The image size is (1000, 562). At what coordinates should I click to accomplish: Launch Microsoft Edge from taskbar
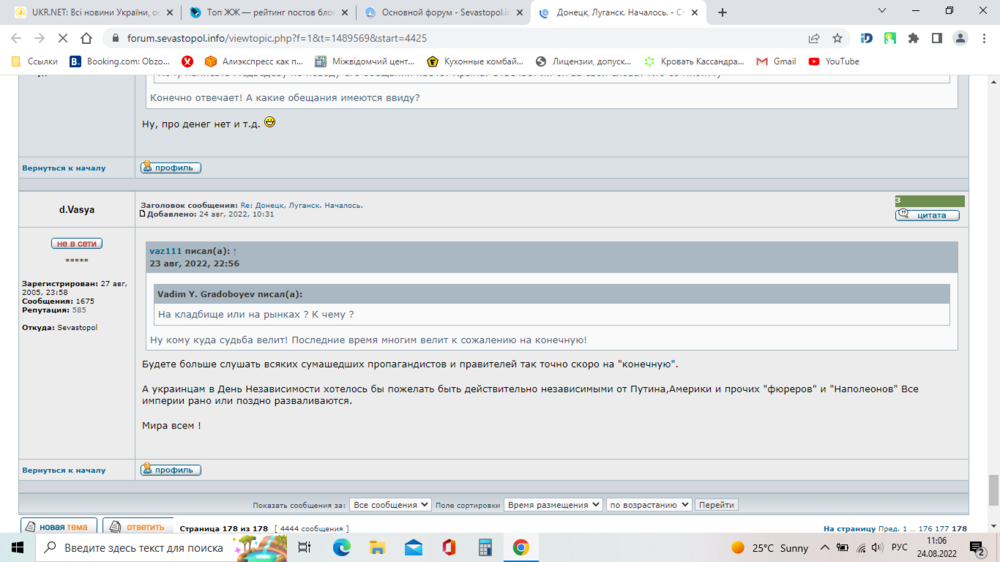point(341,547)
